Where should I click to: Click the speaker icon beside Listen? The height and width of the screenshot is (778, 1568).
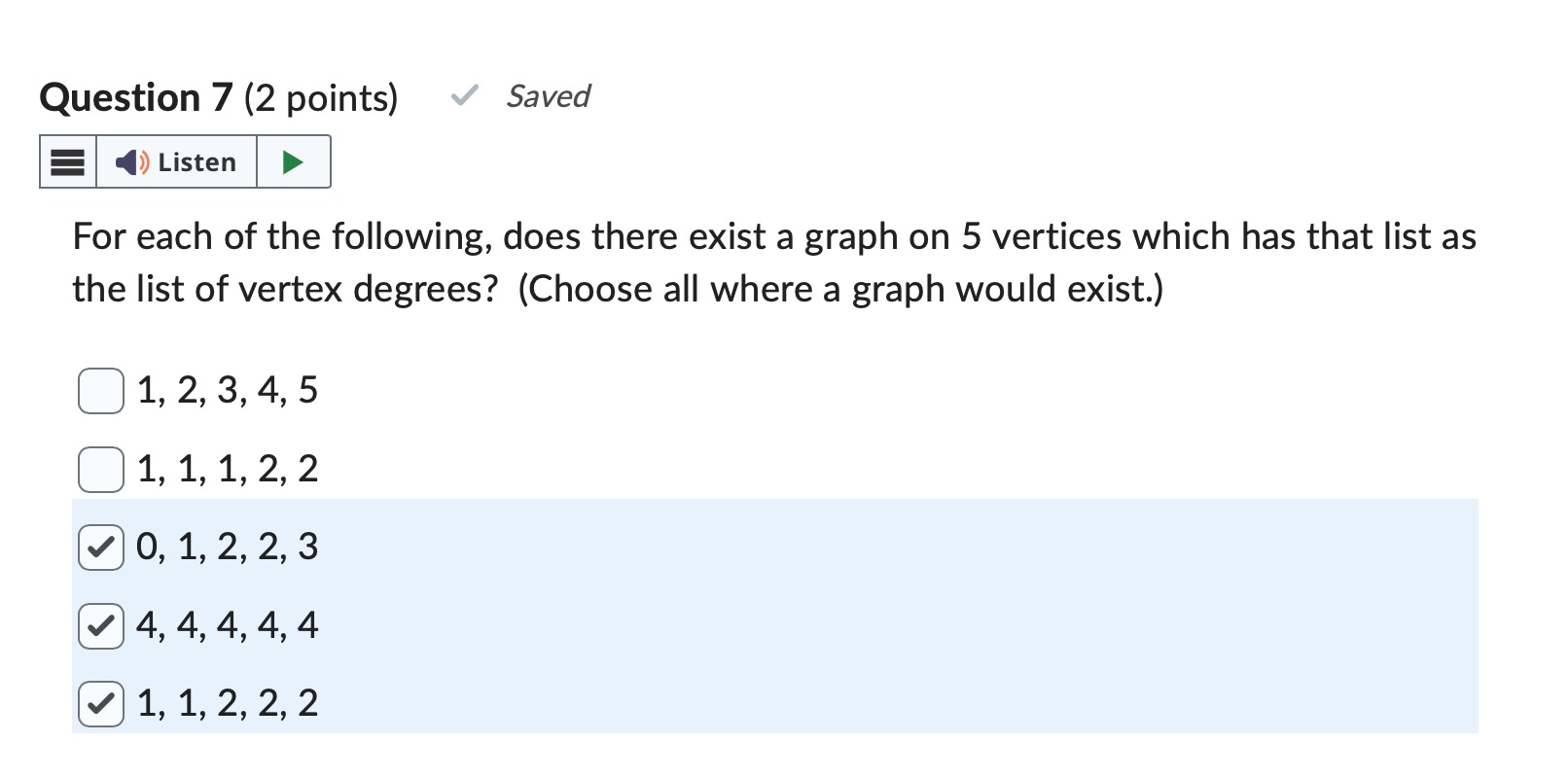tap(132, 161)
